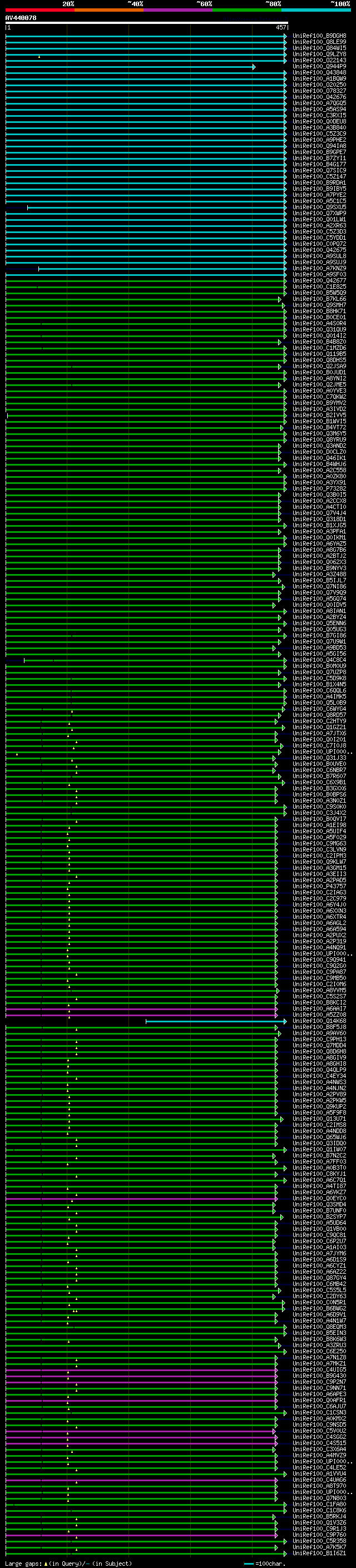
Task: Select hit UniRef100_Q1GZ21
Action: (319, 727)
